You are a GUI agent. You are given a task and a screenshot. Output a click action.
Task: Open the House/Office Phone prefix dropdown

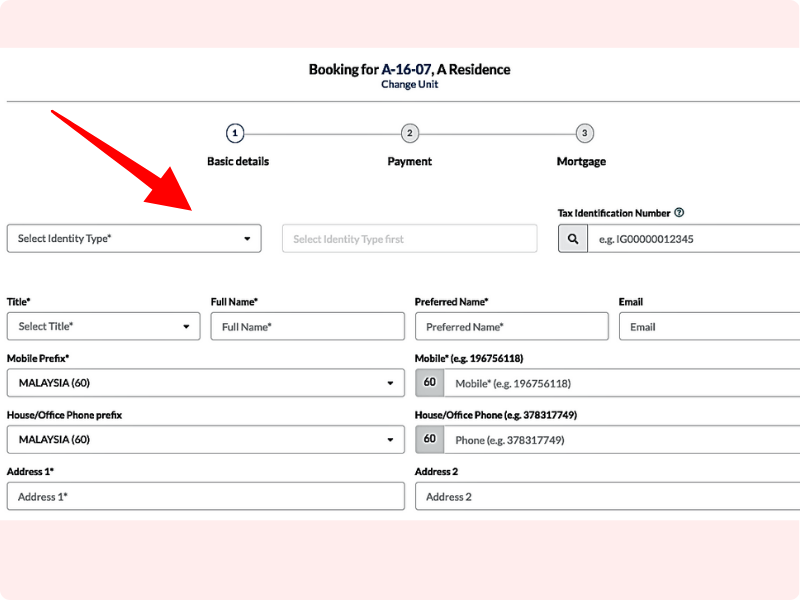tap(205, 439)
